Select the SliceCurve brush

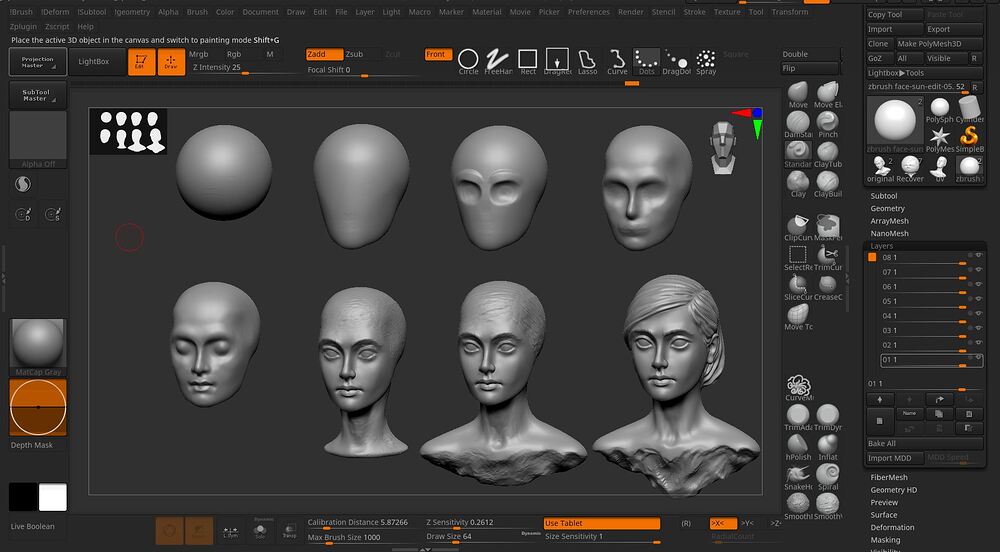(798, 287)
